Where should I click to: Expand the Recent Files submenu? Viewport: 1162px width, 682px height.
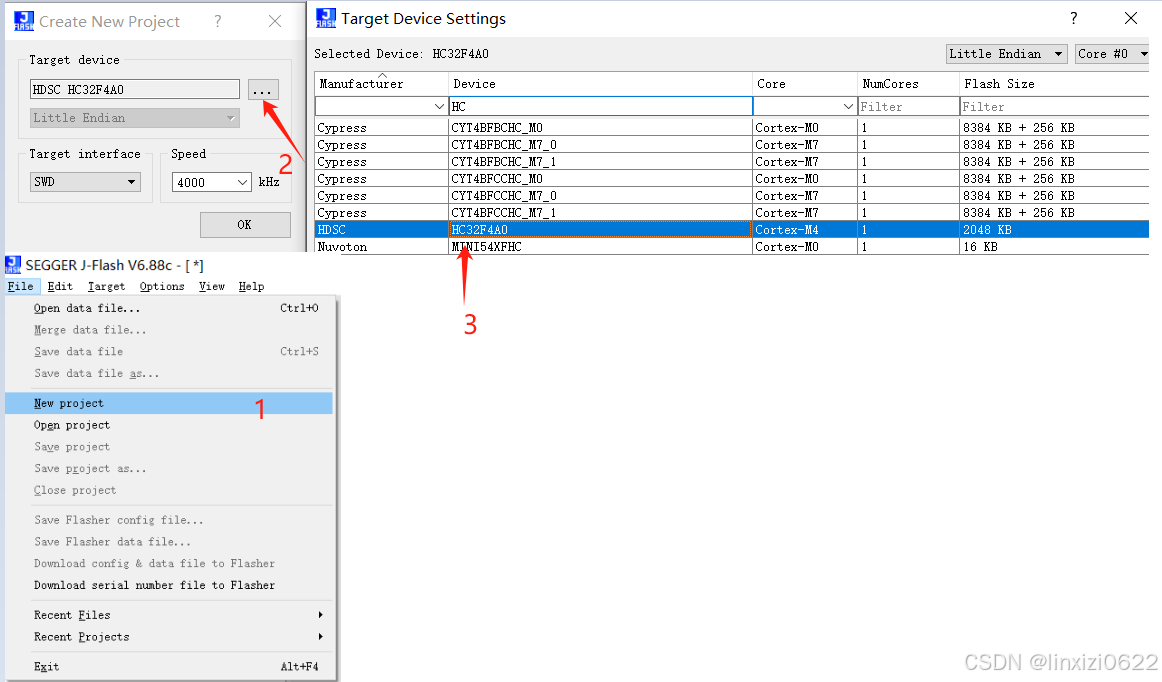click(x=169, y=615)
